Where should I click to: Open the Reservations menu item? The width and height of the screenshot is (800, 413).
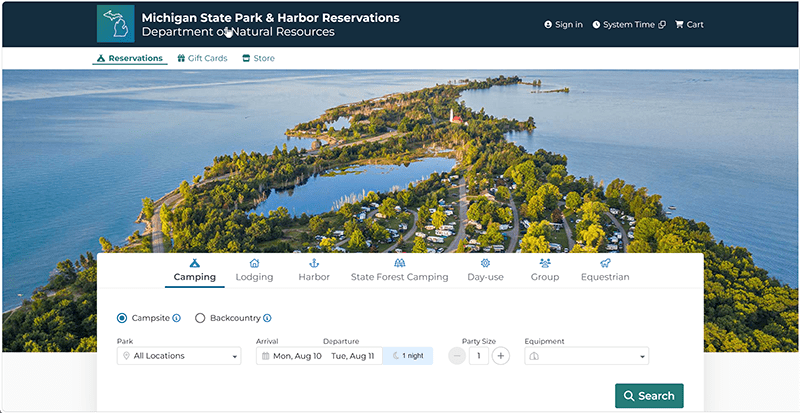point(130,58)
